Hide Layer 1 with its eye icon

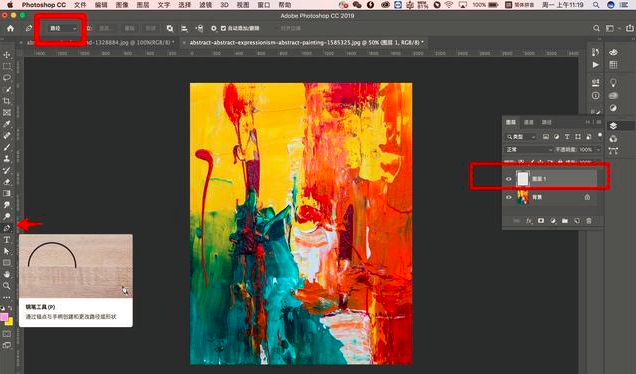click(509, 179)
